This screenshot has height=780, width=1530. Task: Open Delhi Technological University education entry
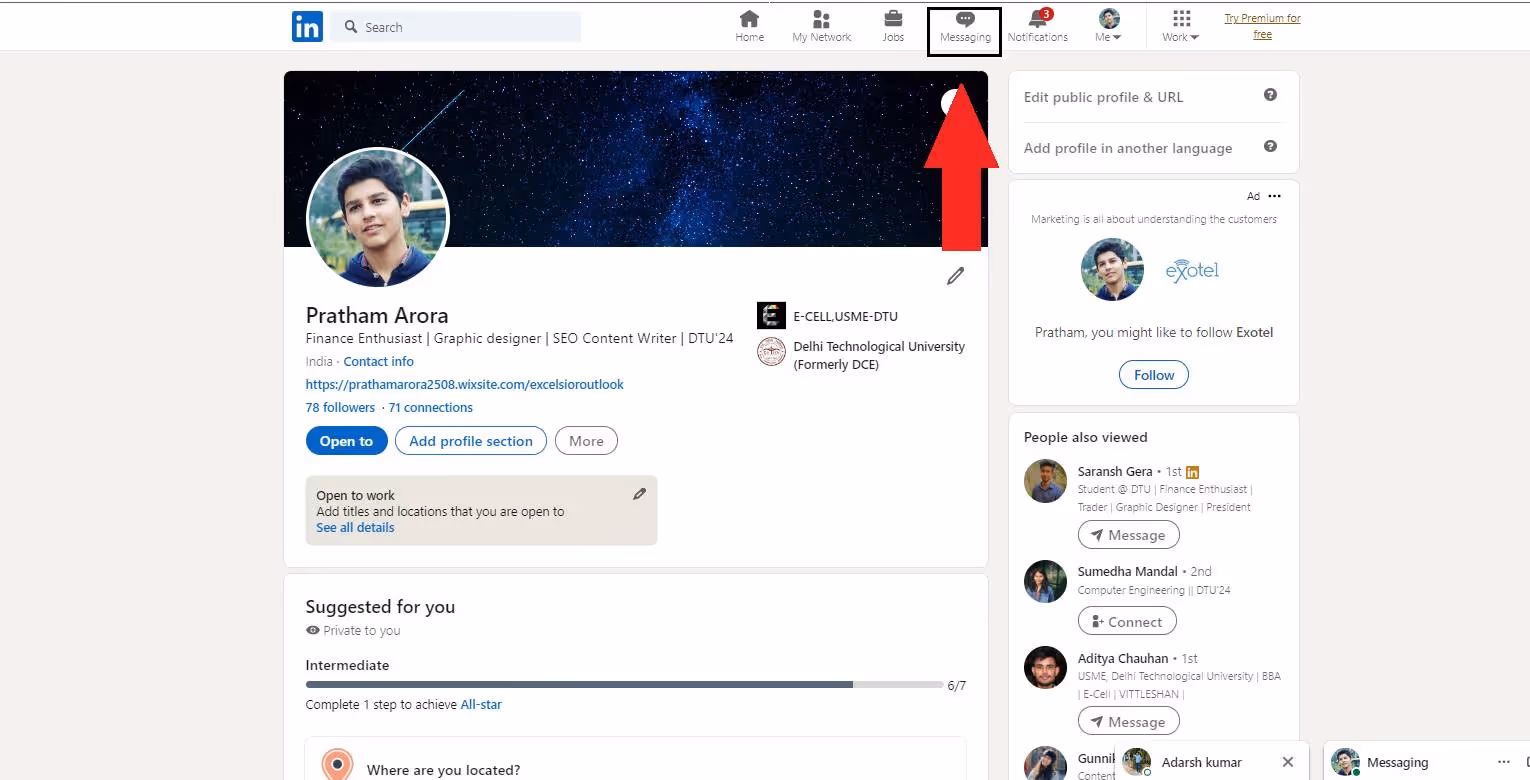(862, 355)
